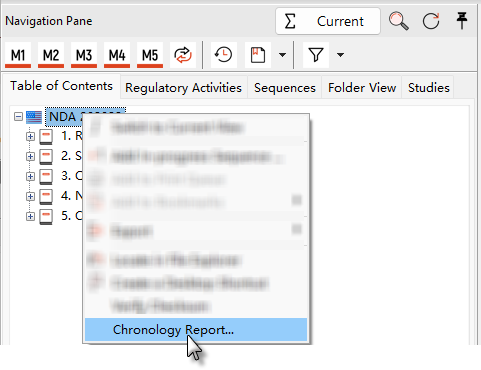Click the refresh icon
The height and width of the screenshot is (370, 481).
[431, 21]
